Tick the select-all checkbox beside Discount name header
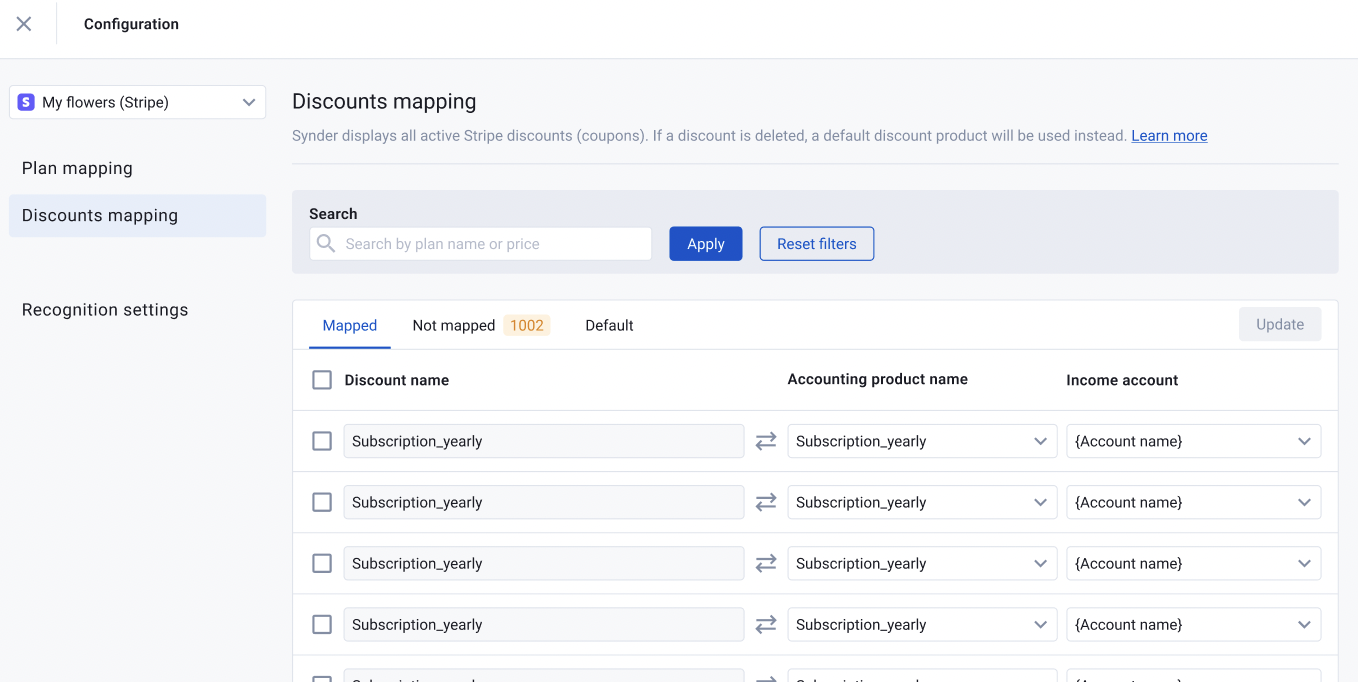Screen dimensions: 1358x682 click(322, 380)
